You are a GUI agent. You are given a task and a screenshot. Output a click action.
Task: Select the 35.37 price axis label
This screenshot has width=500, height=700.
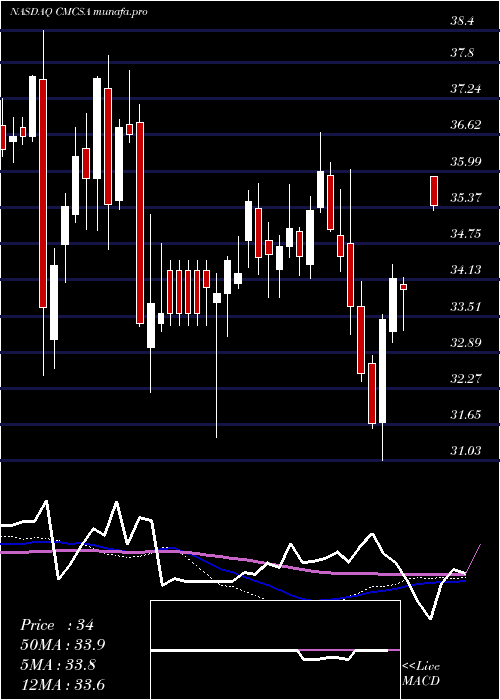pos(465,197)
